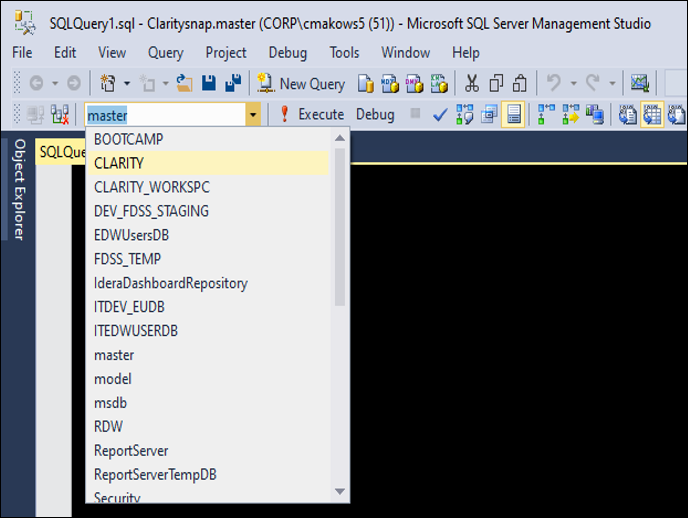Viewport: 688px width, 518px height.
Task: Click the Copy icon in toolbar
Action: click(495, 84)
